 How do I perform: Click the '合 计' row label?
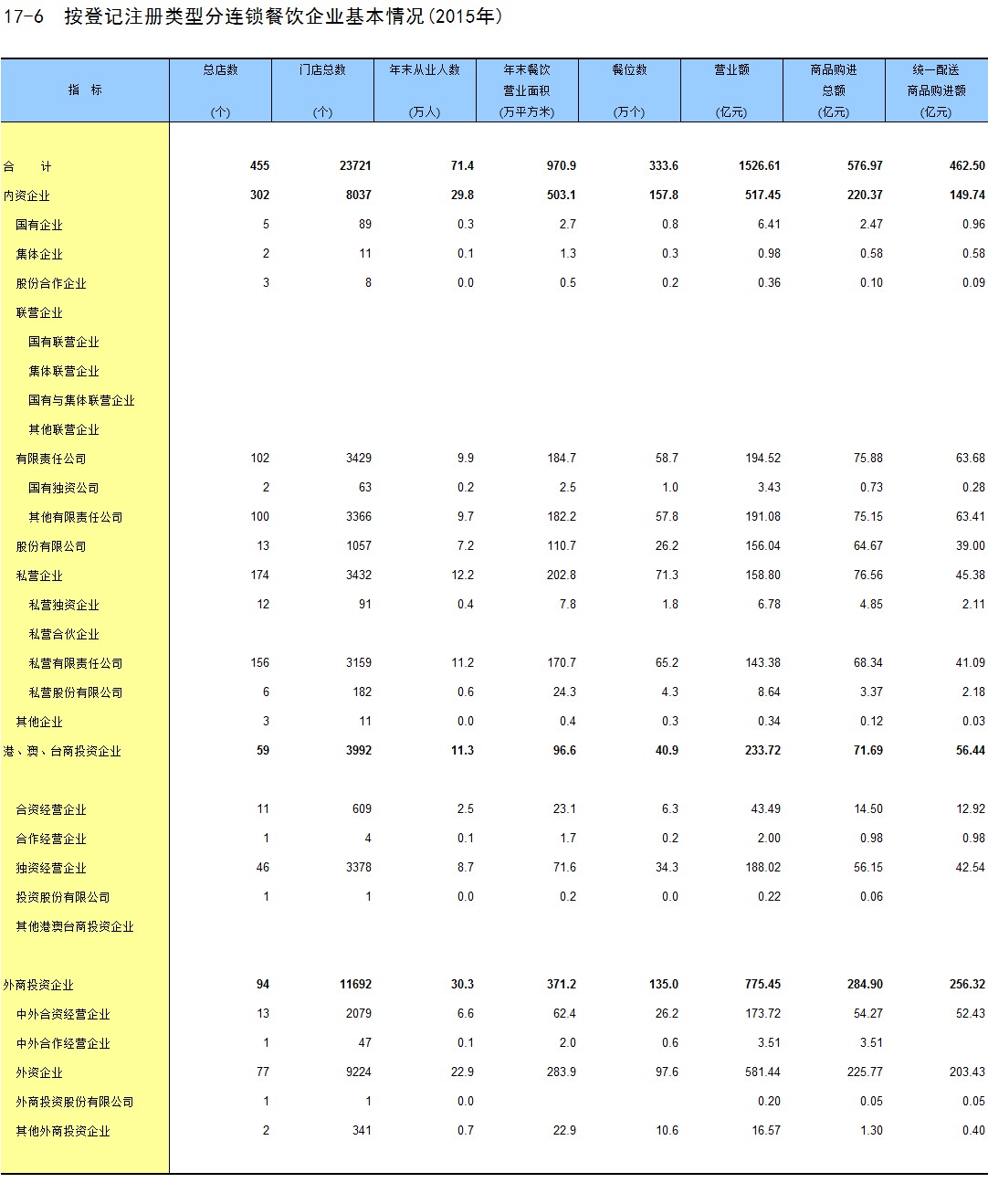coord(27,166)
